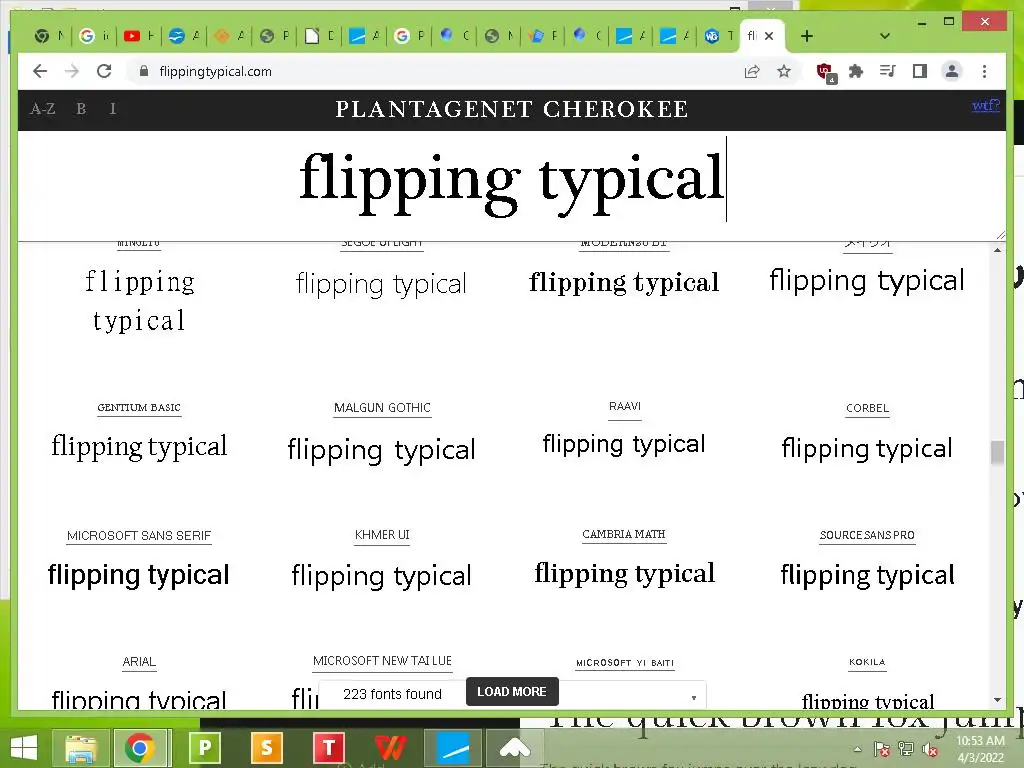Click the Chrome taskbar icon
Image resolution: width=1024 pixels, height=768 pixels.
tap(140, 748)
